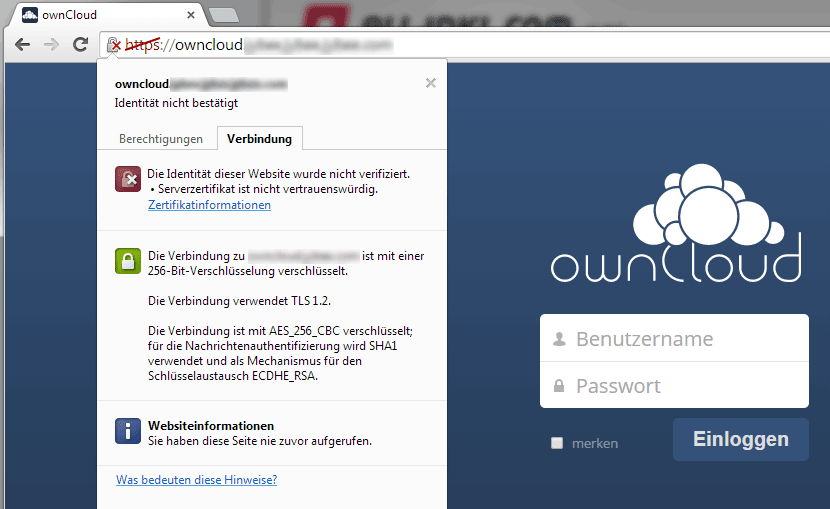Image resolution: width=830 pixels, height=509 pixels.
Task: Click the ownCloud favicon in the tab
Action: click(x=30, y=15)
